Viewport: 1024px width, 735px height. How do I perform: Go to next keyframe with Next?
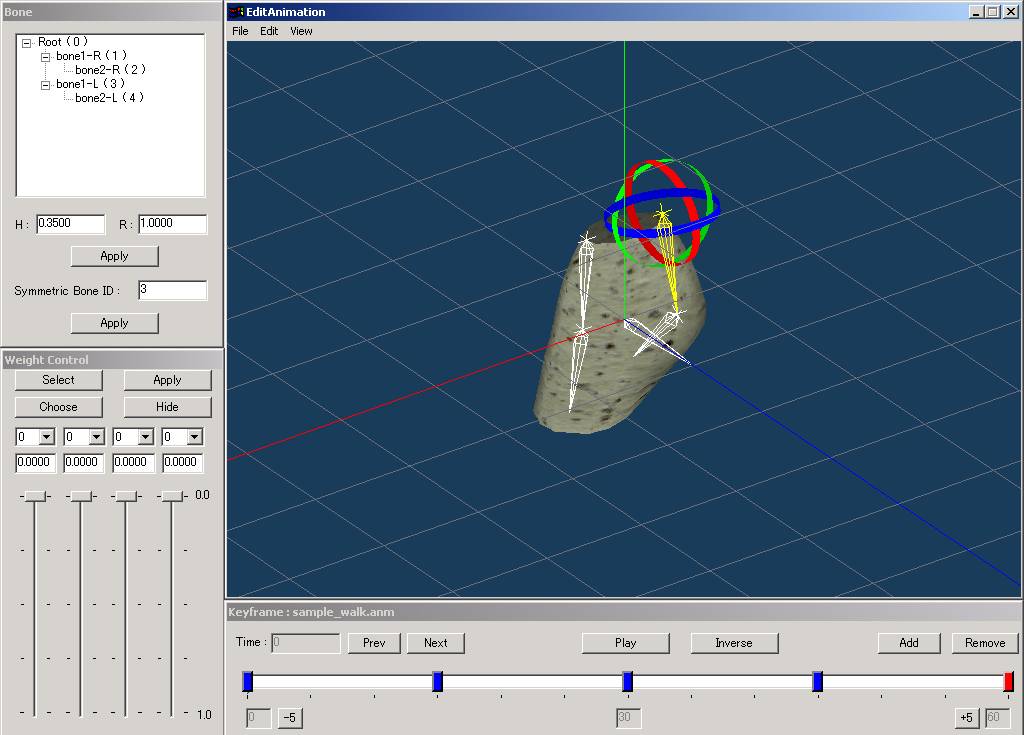tap(436, 643)
